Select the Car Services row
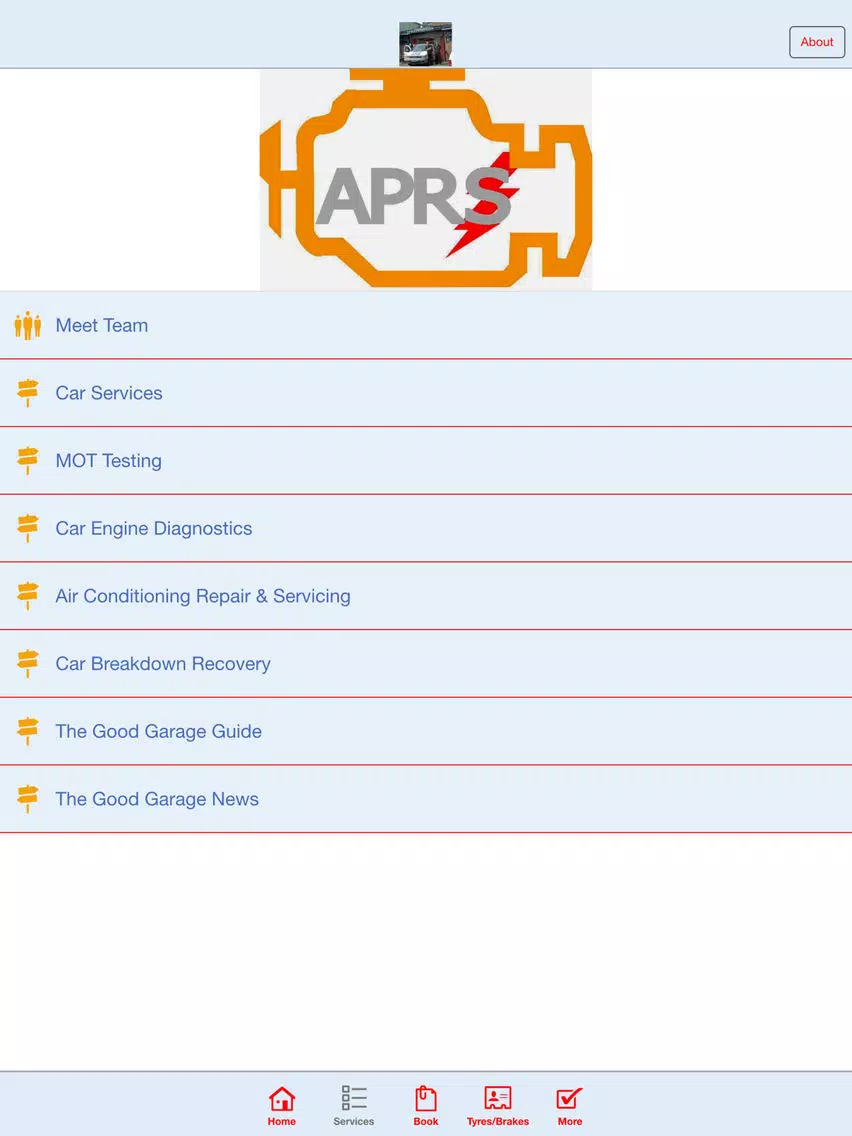Viewport: 852px width, 1136px height. (x=426, y=393)
